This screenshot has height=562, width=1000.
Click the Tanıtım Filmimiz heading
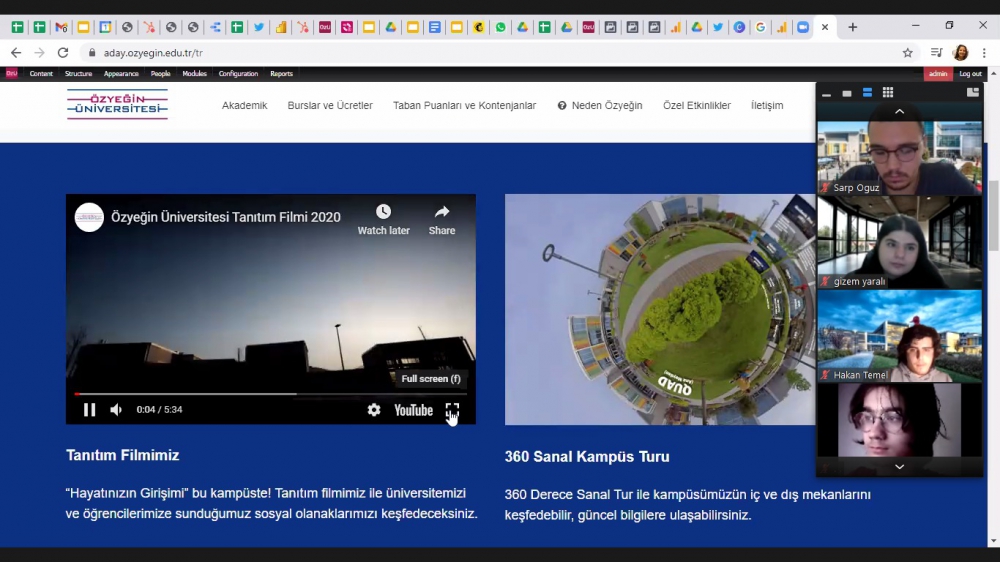pos(122,455)
